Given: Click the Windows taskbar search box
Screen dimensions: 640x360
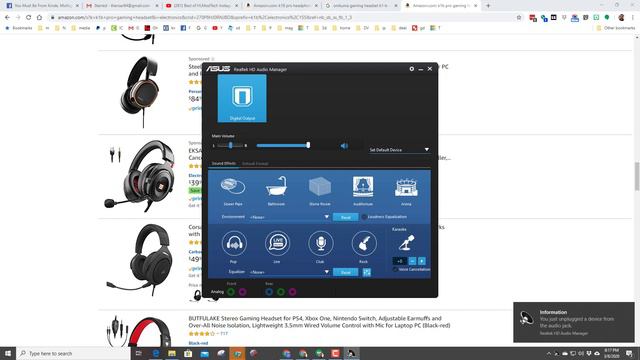Looking at the screenshot, I should click(73, 353).
